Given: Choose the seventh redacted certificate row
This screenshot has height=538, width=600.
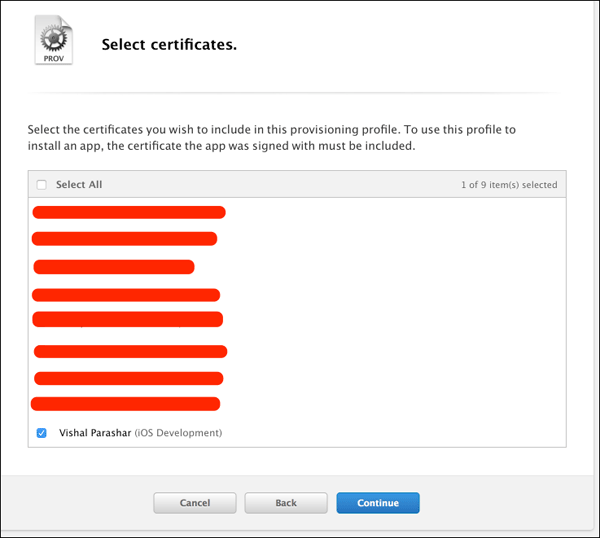Looking at the screenshot, I should (x=128, y=378).
